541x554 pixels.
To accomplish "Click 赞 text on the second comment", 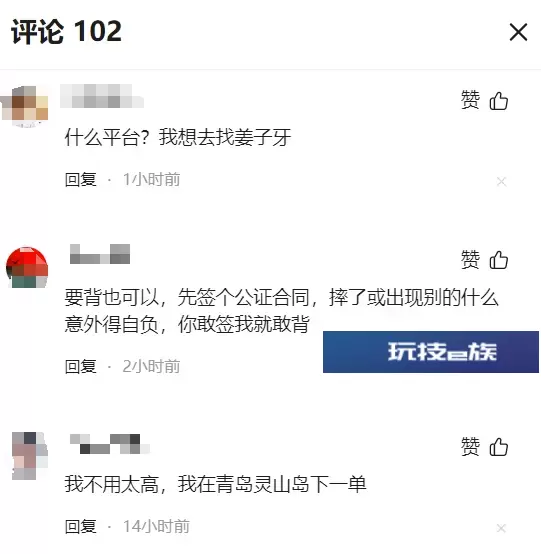I will [x=470, y=260].
